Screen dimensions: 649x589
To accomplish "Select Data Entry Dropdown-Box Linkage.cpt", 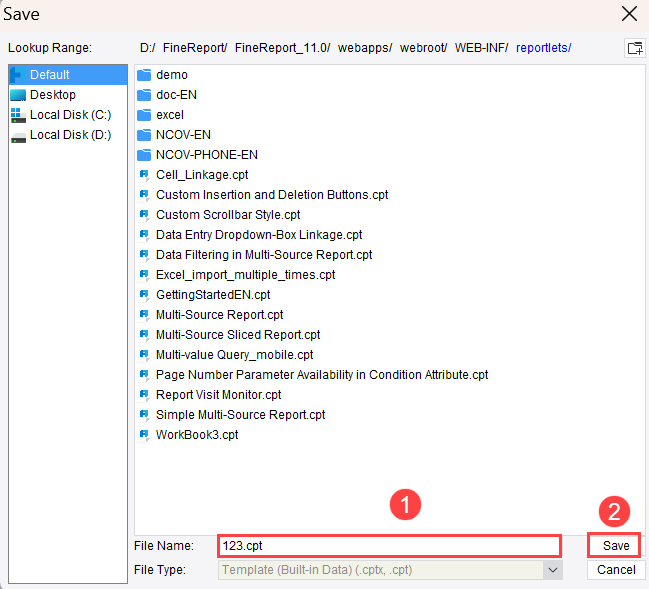I will 259,235.
